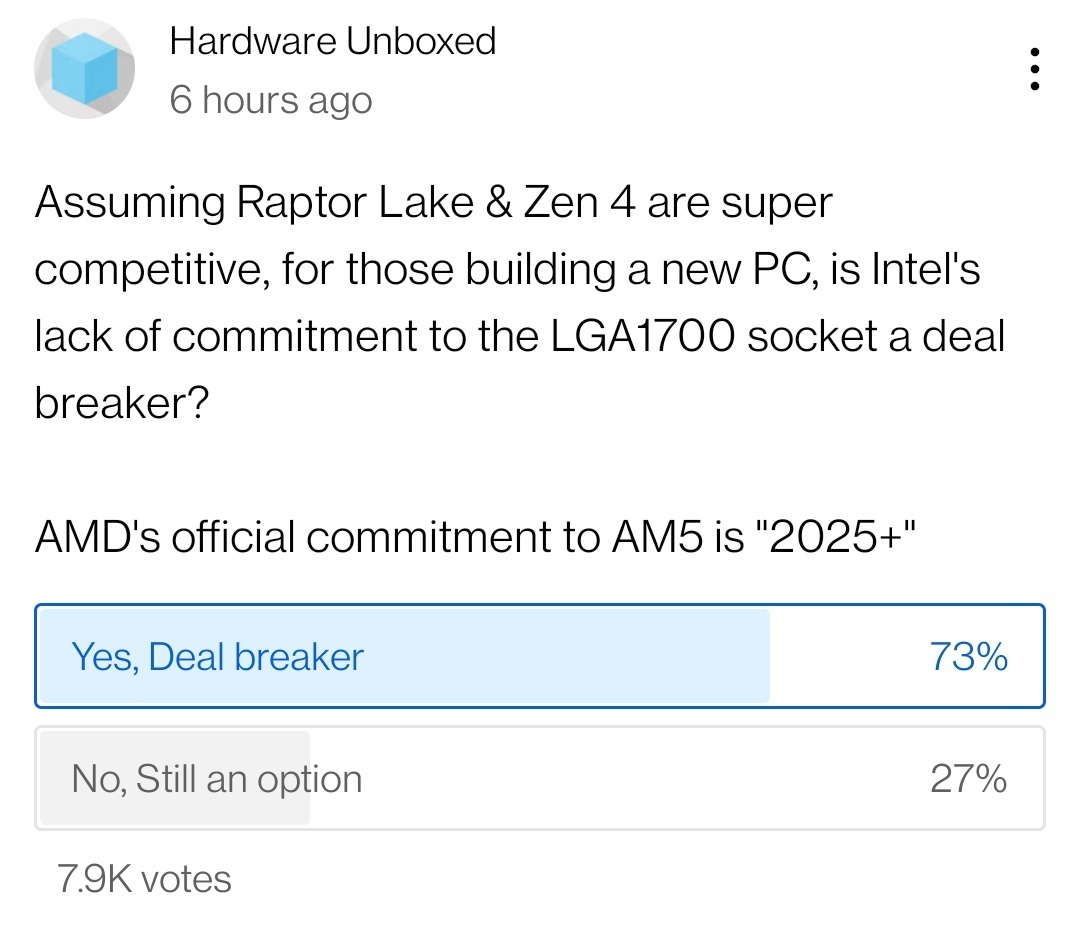Click the word 'breaker?' ending the question
Screen dimensions: 1080x931
coord(122,403)
